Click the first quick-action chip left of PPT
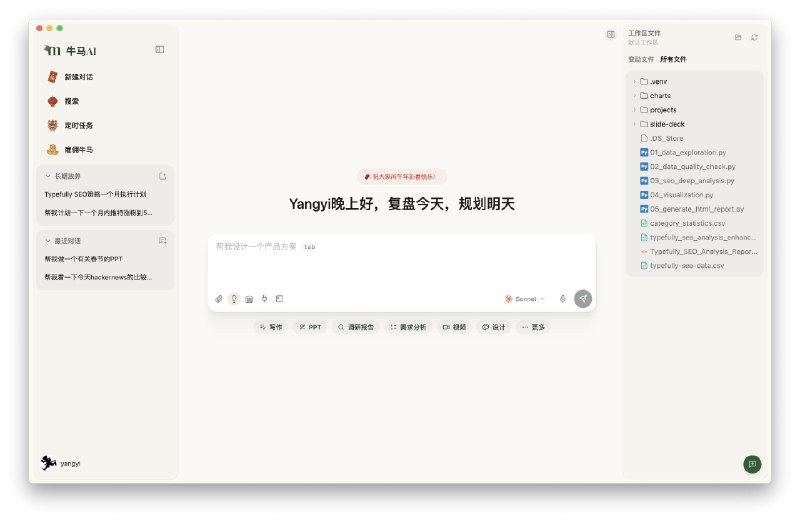Screen dimensions: 800x521 pos(271,327)
